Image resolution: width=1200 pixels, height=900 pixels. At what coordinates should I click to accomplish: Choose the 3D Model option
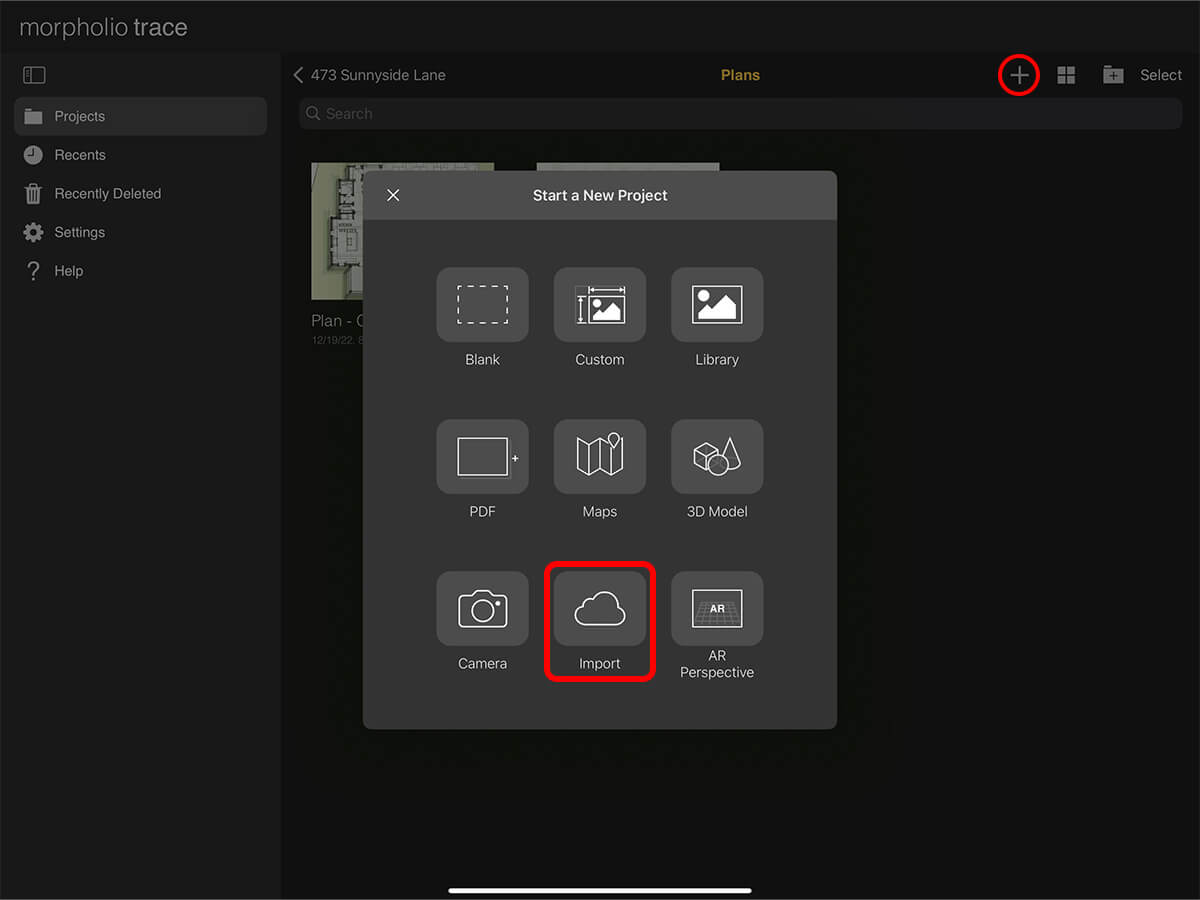click(x=717, y=457)
